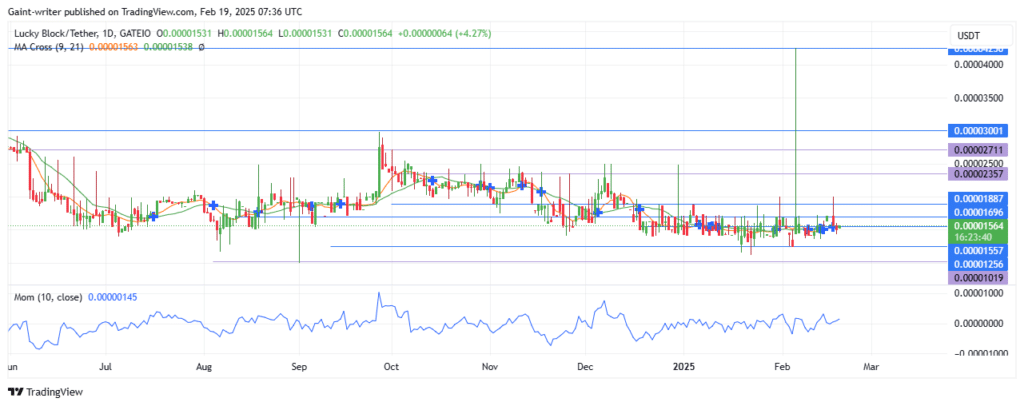Select the 0.00003001 price line label
The width and height of the screenshot is (1024, 406).
pos(978,131)
